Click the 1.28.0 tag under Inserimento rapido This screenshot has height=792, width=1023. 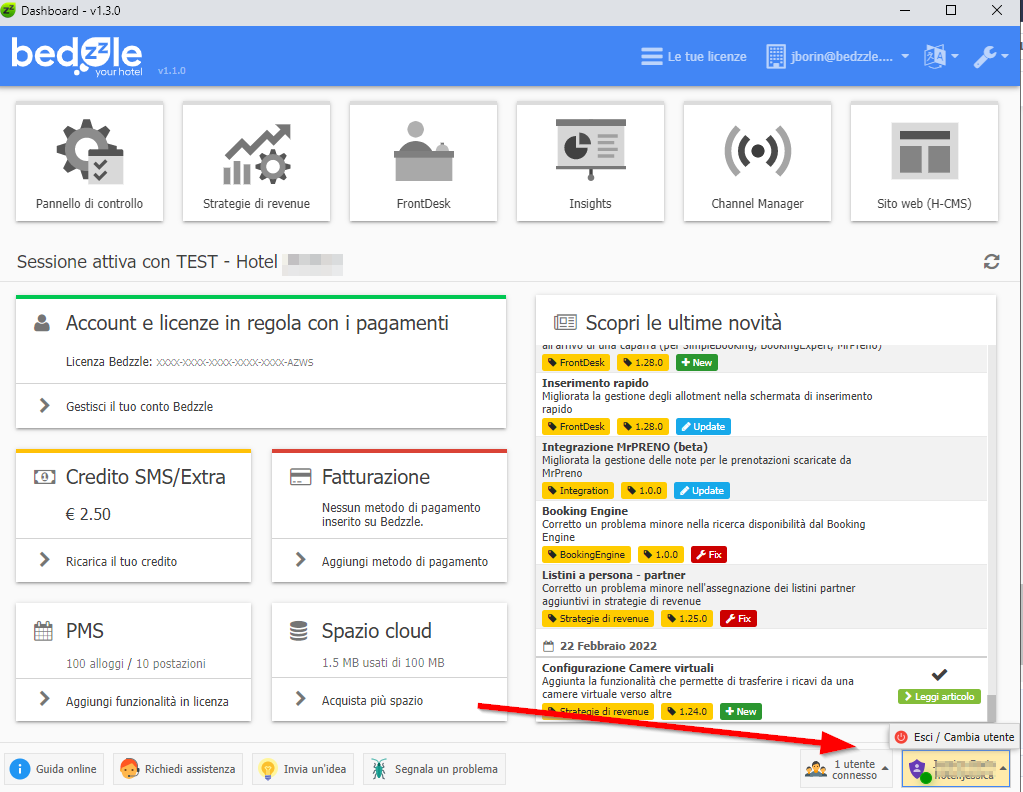pyautogui.click(x=643, y=427)
